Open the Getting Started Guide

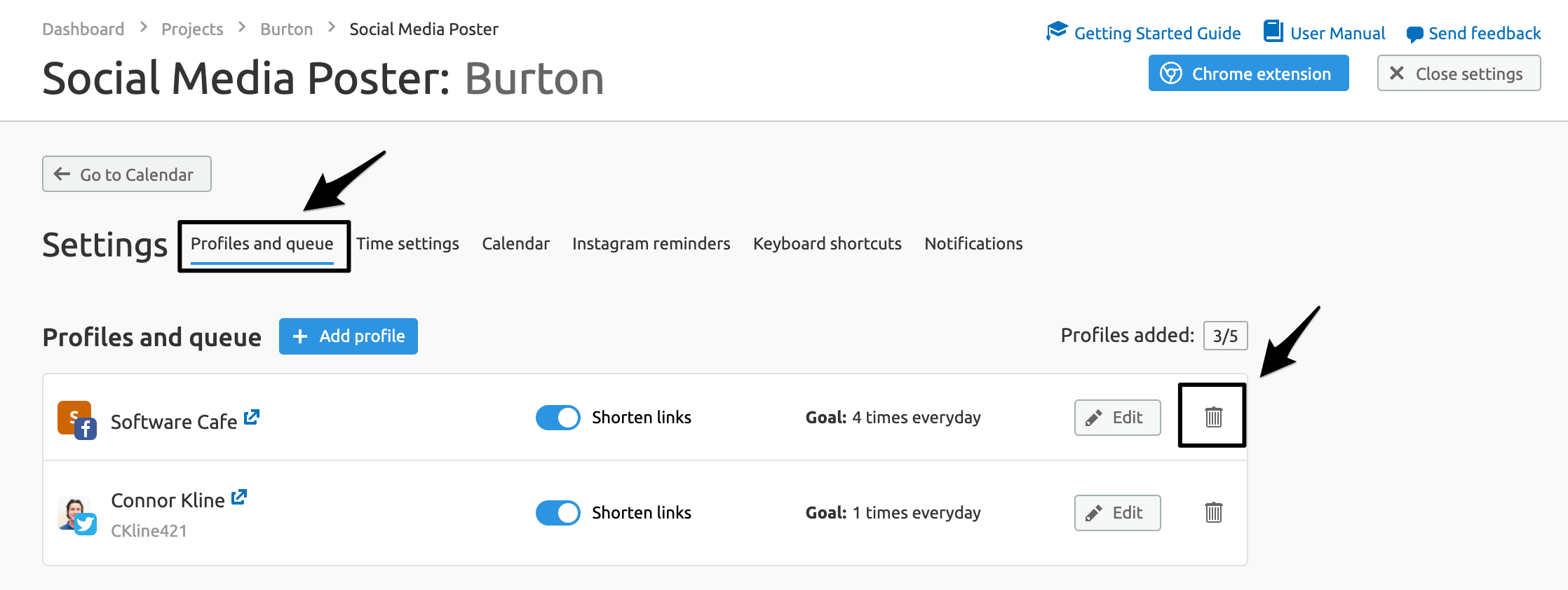[1143, 33]
